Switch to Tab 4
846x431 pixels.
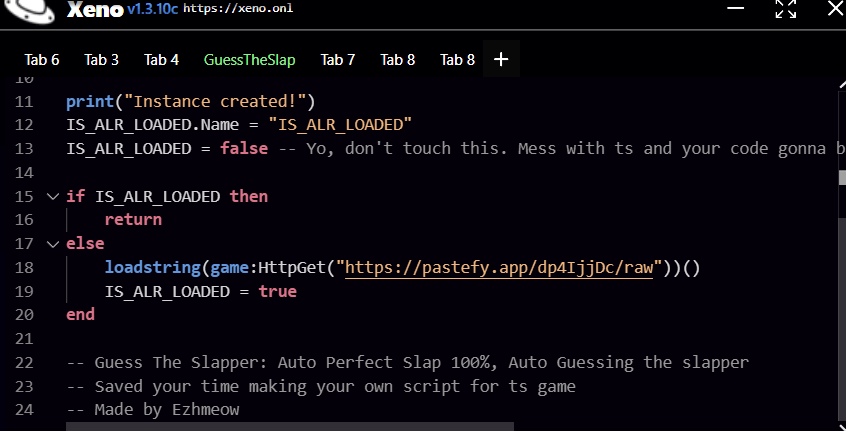pyautogui.click(x=161, y=59)
